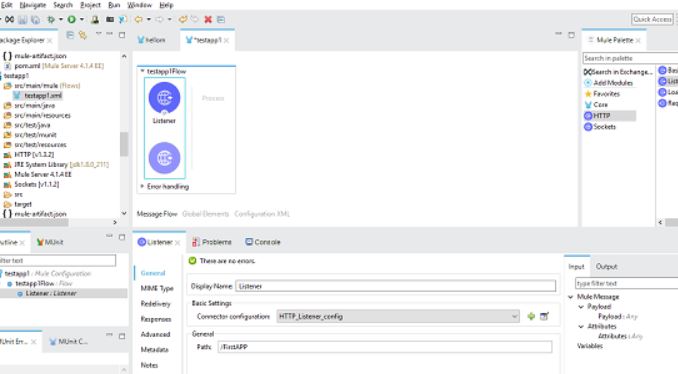The width and height of the screenshot is (678, 374).
Task: Click the forward navigation arrow icon
Action: click(x=160, y=19)
